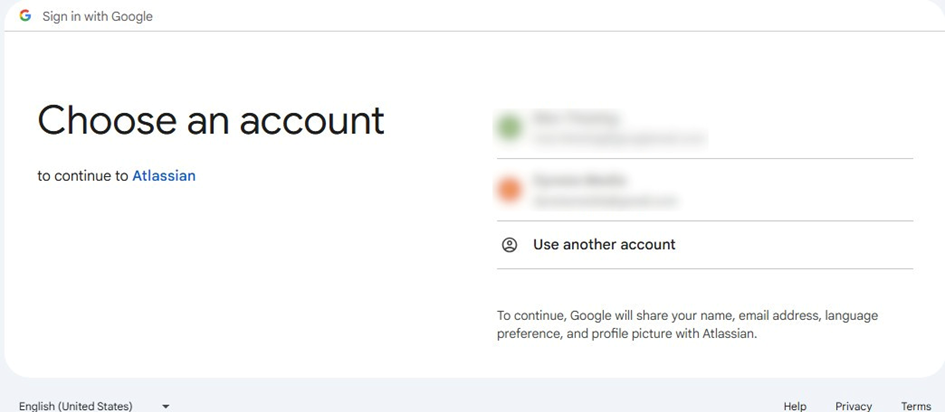Screen dimensions: 945x412
Task: Click the blurred email under second account
Action: click(x=605, y=201)
